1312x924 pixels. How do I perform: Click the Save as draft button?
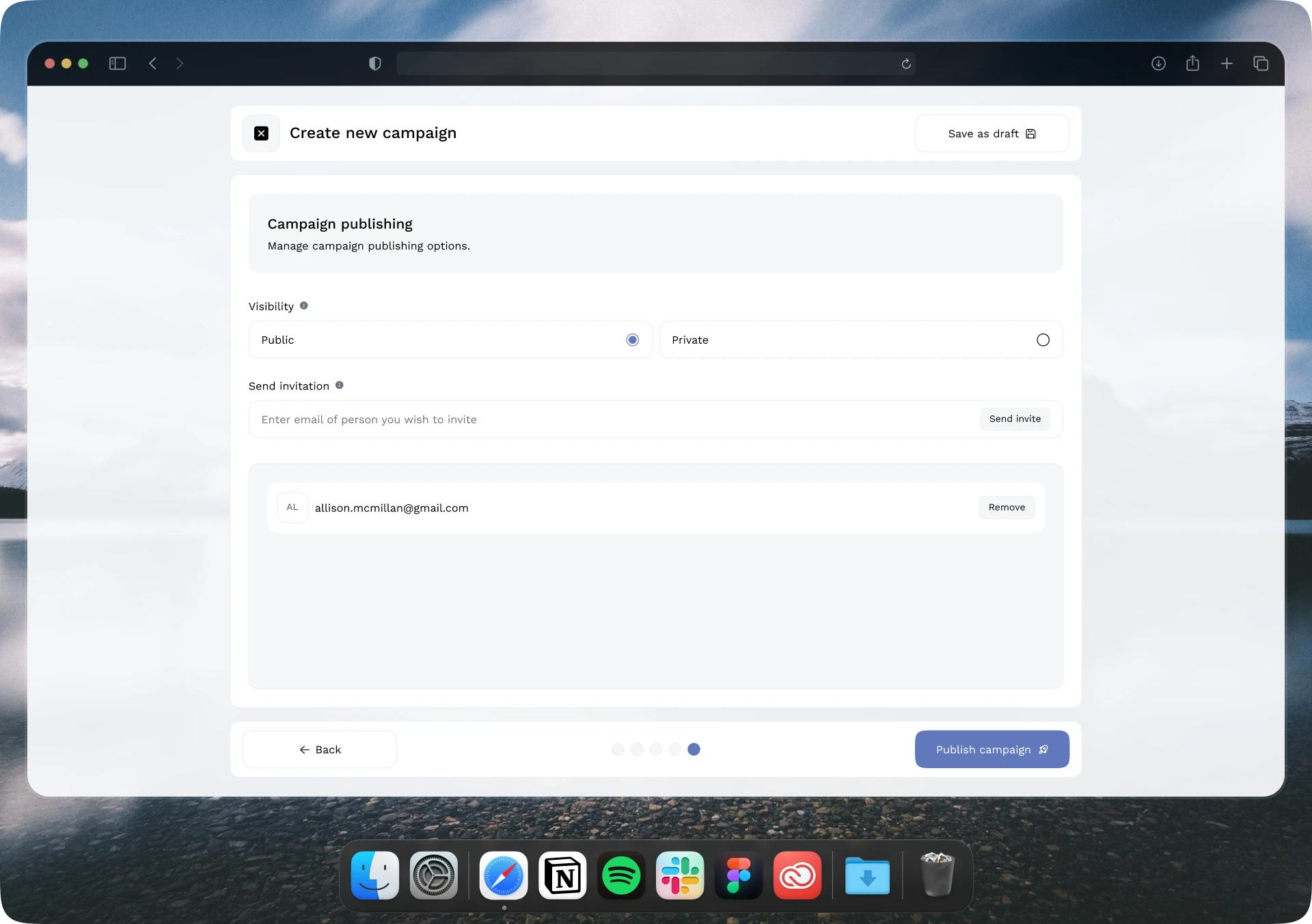(992, 133)
